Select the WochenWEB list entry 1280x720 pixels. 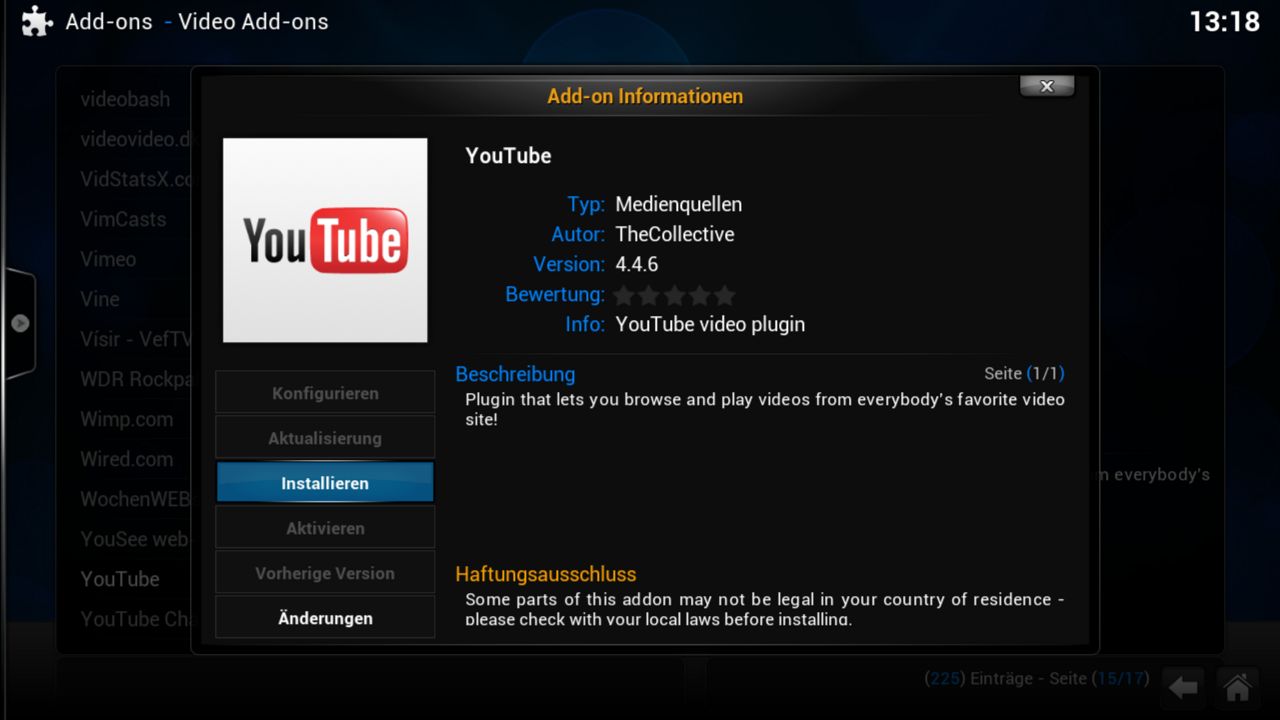(136, 499)
